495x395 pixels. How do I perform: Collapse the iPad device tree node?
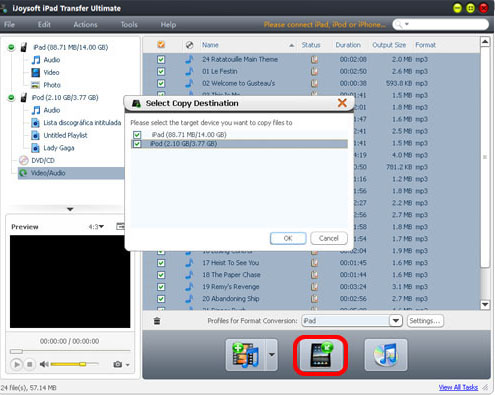(x=11, y=47)
